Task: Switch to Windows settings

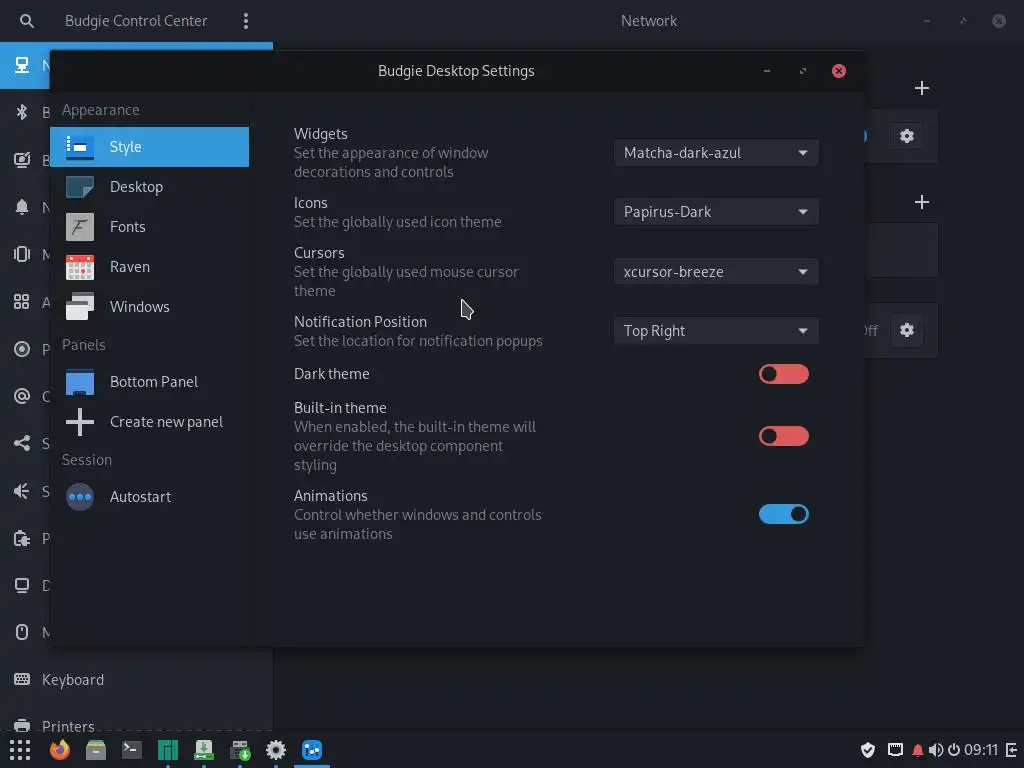Action: point(150,307)
